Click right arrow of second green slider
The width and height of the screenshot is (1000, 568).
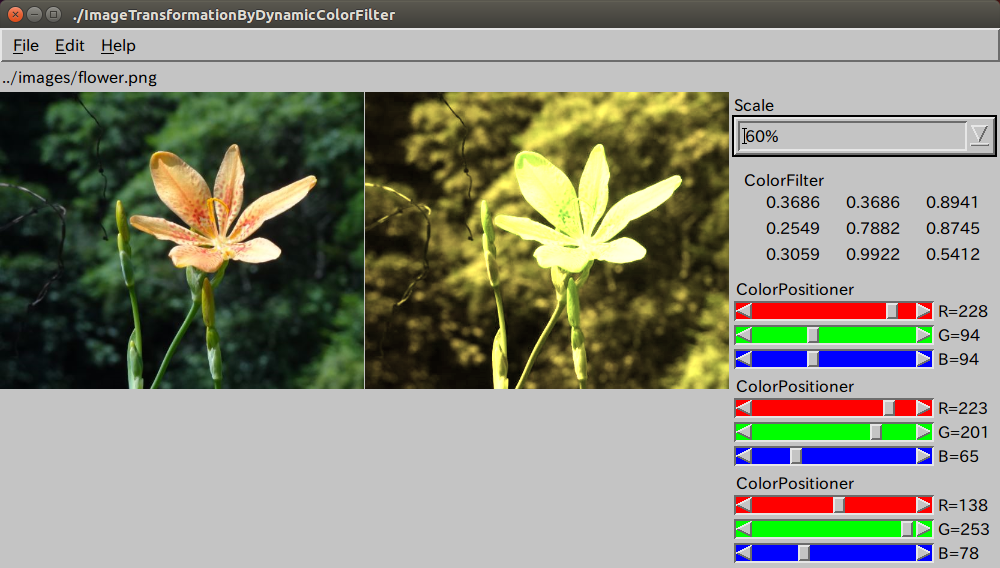point(923,432)
